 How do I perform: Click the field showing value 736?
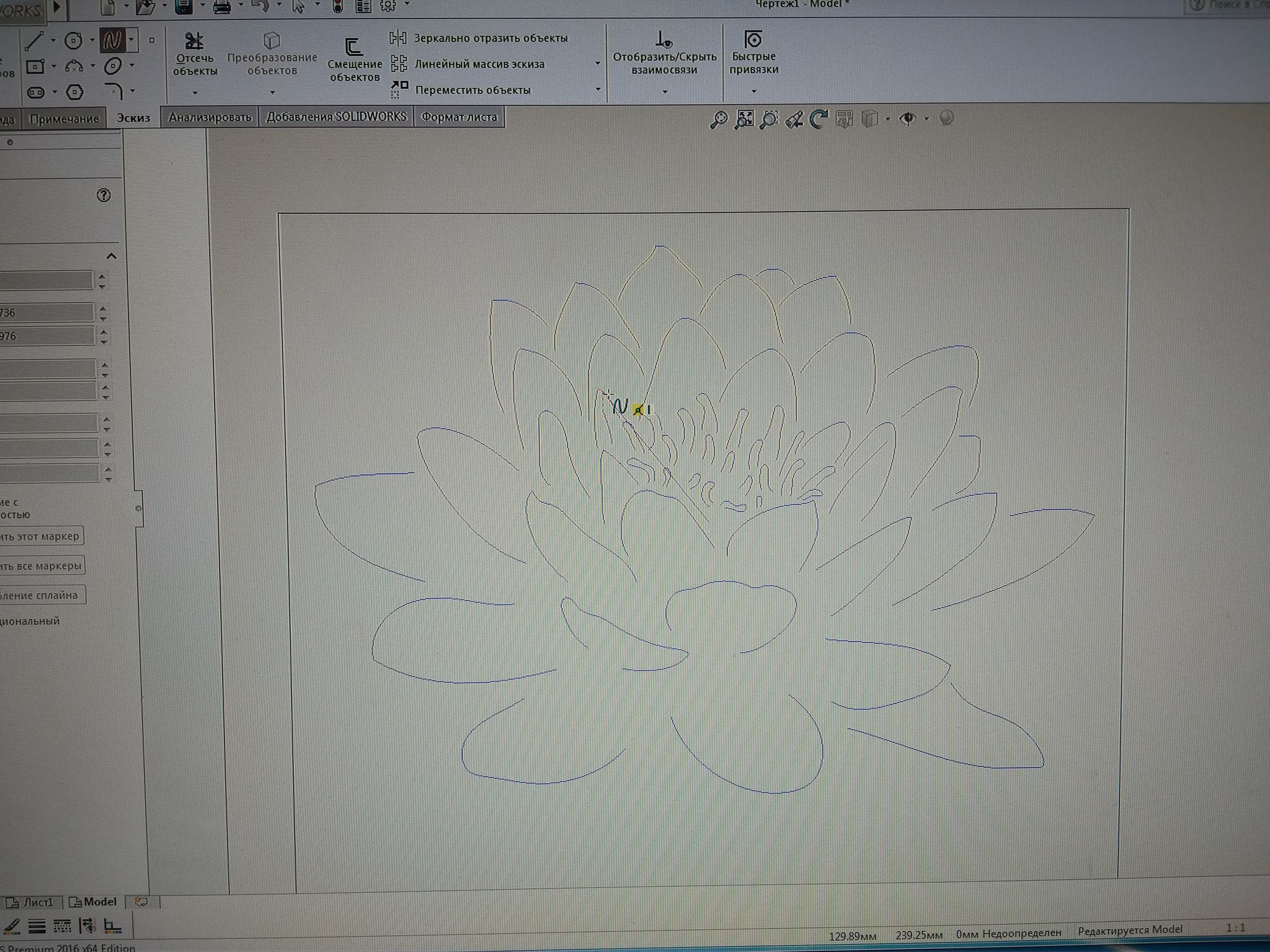tap(47, 312)
